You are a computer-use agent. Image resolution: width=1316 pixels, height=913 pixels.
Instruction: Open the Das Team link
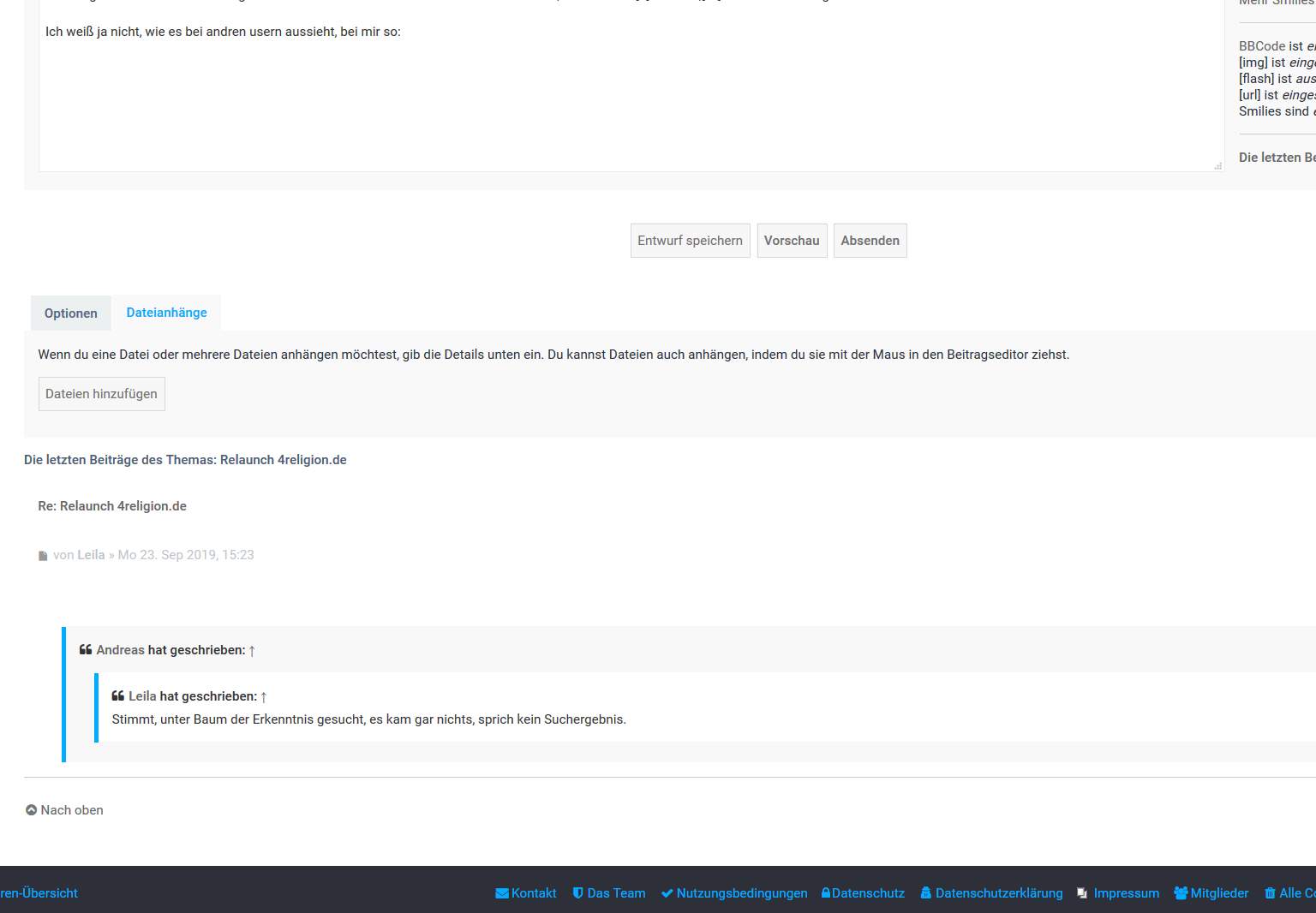point(617,893)
